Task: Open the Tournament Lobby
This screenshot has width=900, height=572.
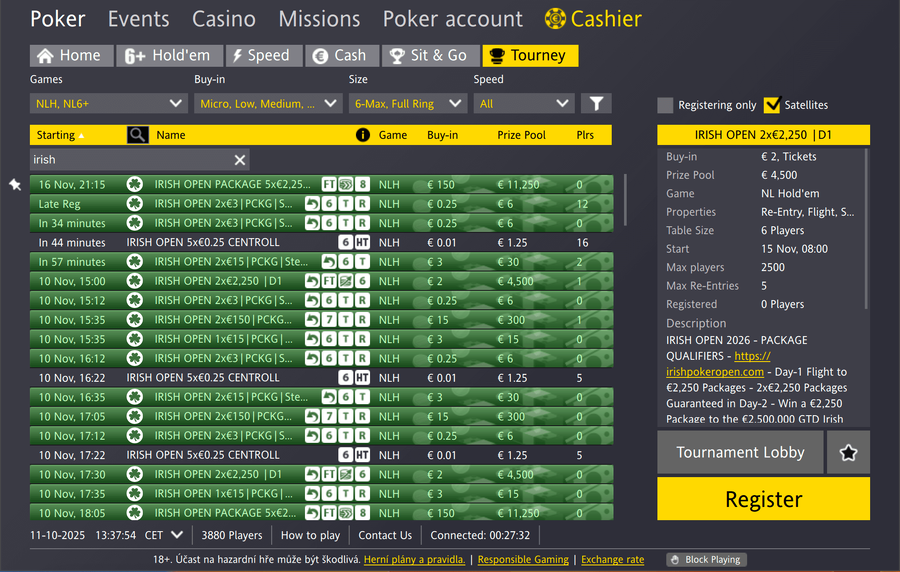Action: tap(740, 453)
